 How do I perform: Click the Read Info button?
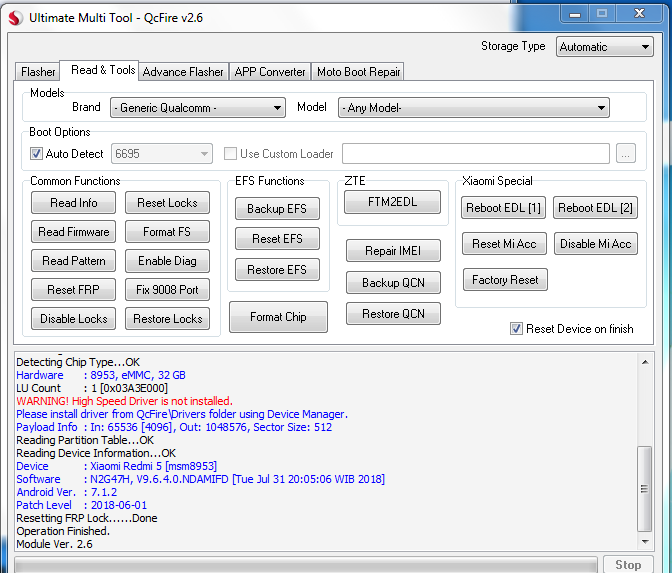[73, 203]
